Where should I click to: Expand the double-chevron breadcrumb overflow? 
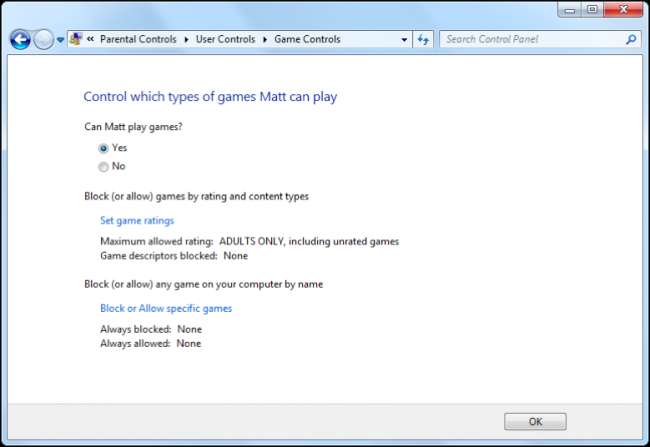[90, 40]
